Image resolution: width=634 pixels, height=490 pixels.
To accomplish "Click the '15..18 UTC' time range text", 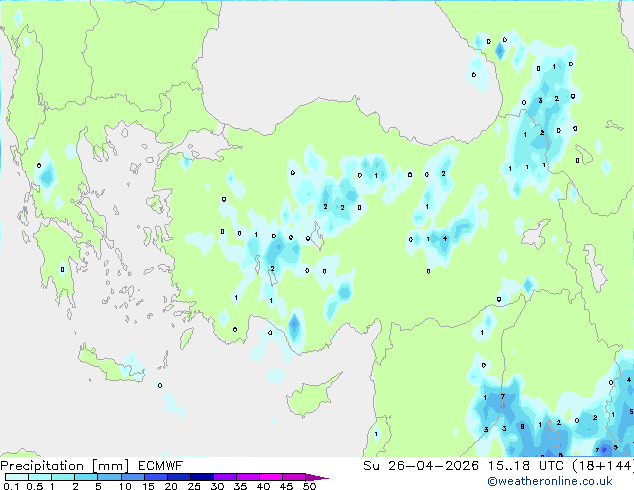I will [525, 466].
